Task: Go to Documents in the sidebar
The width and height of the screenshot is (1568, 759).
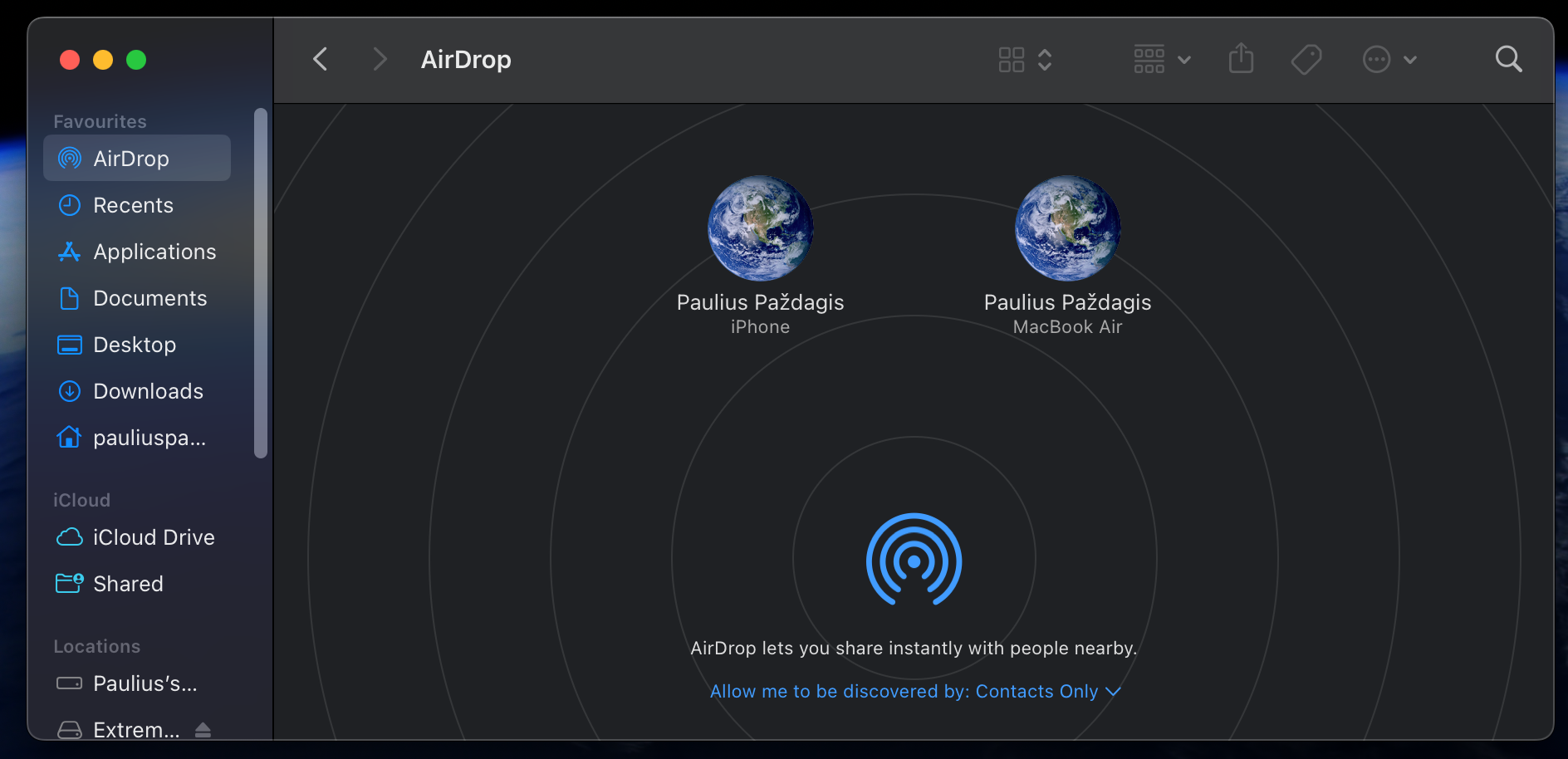Action: tap(137, 298)
